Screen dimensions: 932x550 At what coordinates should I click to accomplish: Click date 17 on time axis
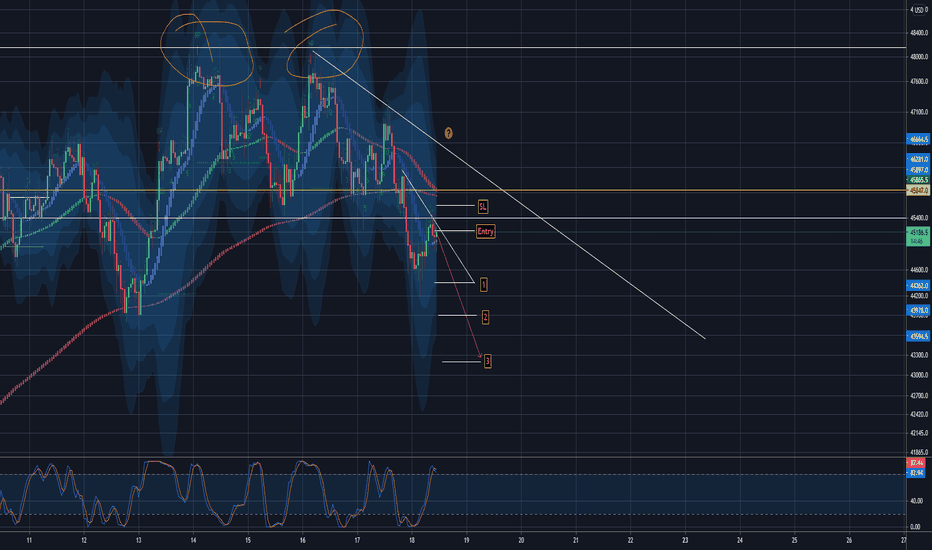[357, 540]
